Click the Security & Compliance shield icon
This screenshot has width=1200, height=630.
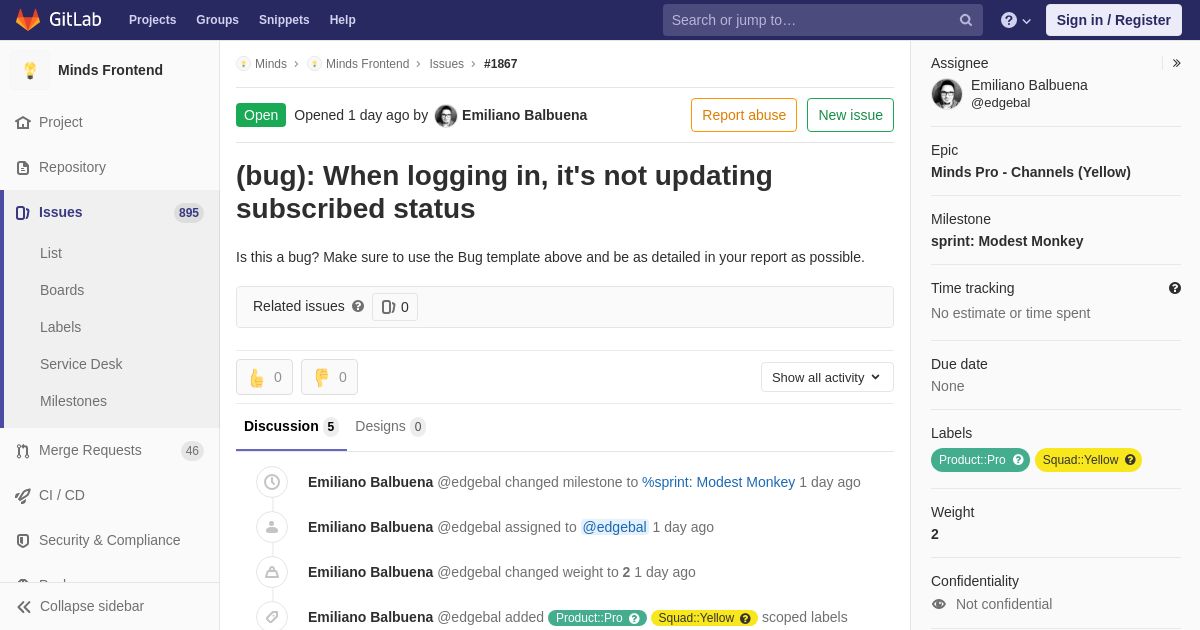pos(23,540)
